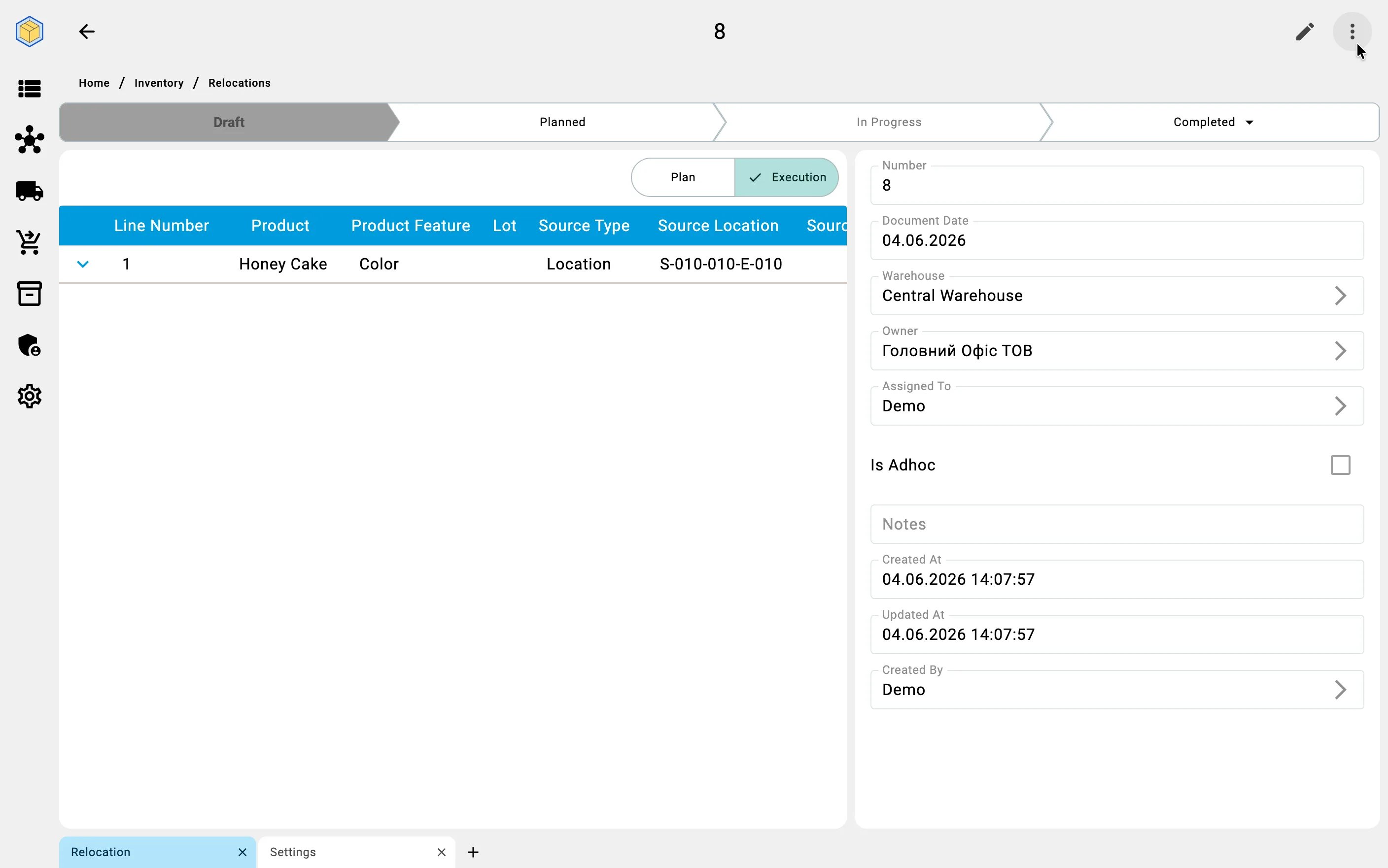Open the shopping cart sidebar icon
Viewport: 1388px width, 868px height.
[29, 242]
